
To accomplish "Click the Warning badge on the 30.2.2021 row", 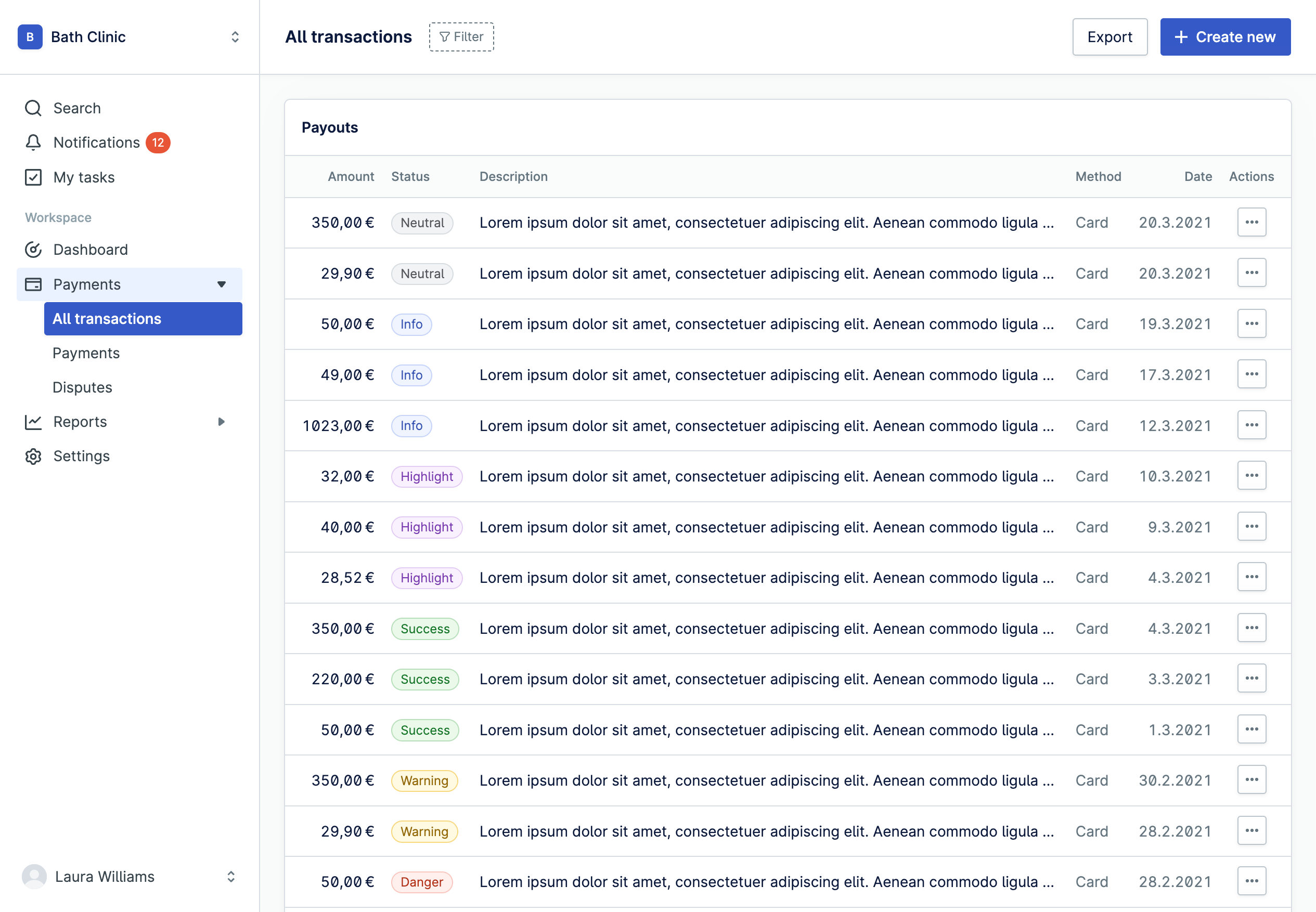I will click(x=424, y=780).
